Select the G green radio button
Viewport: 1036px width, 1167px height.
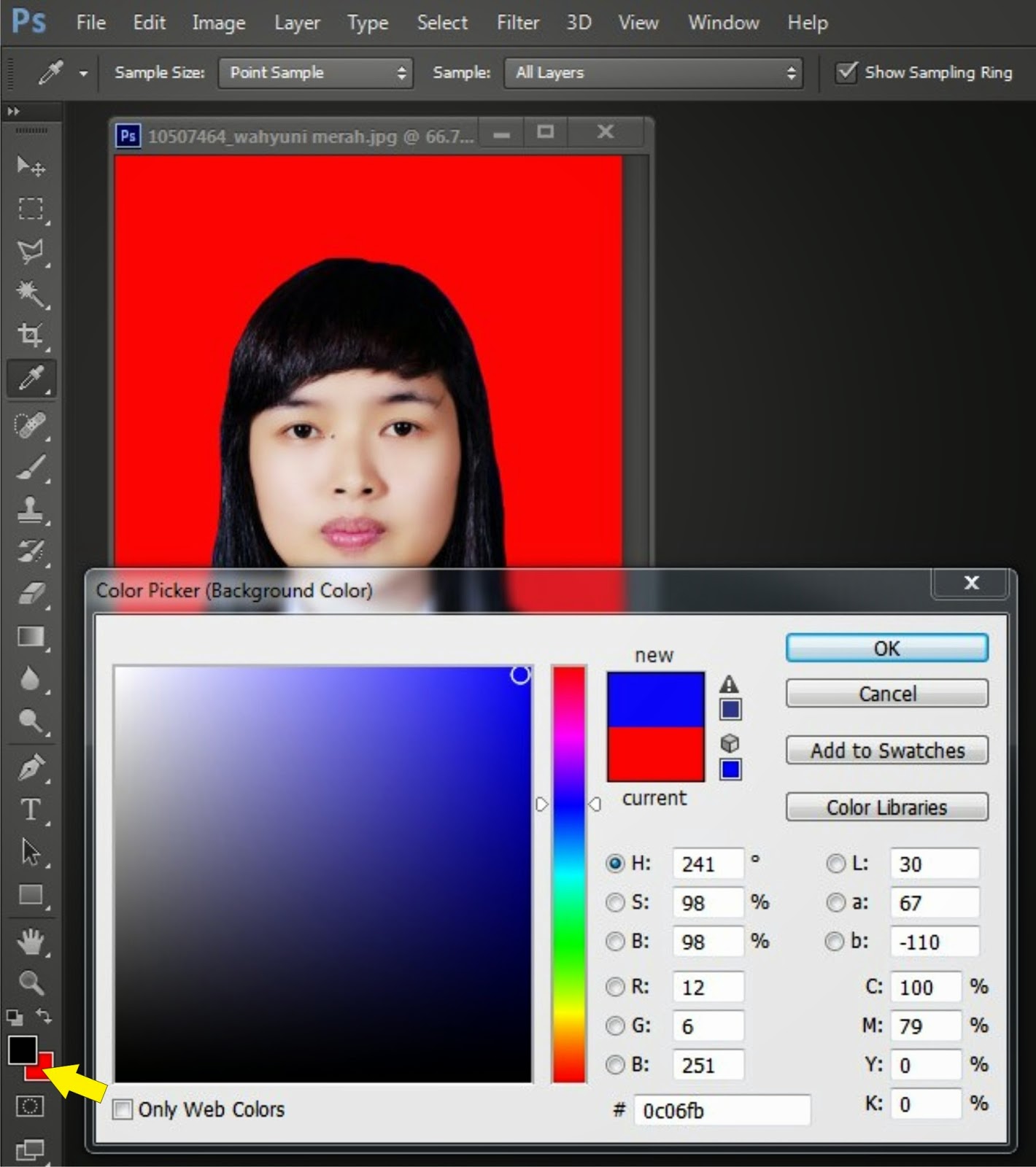615,1026
